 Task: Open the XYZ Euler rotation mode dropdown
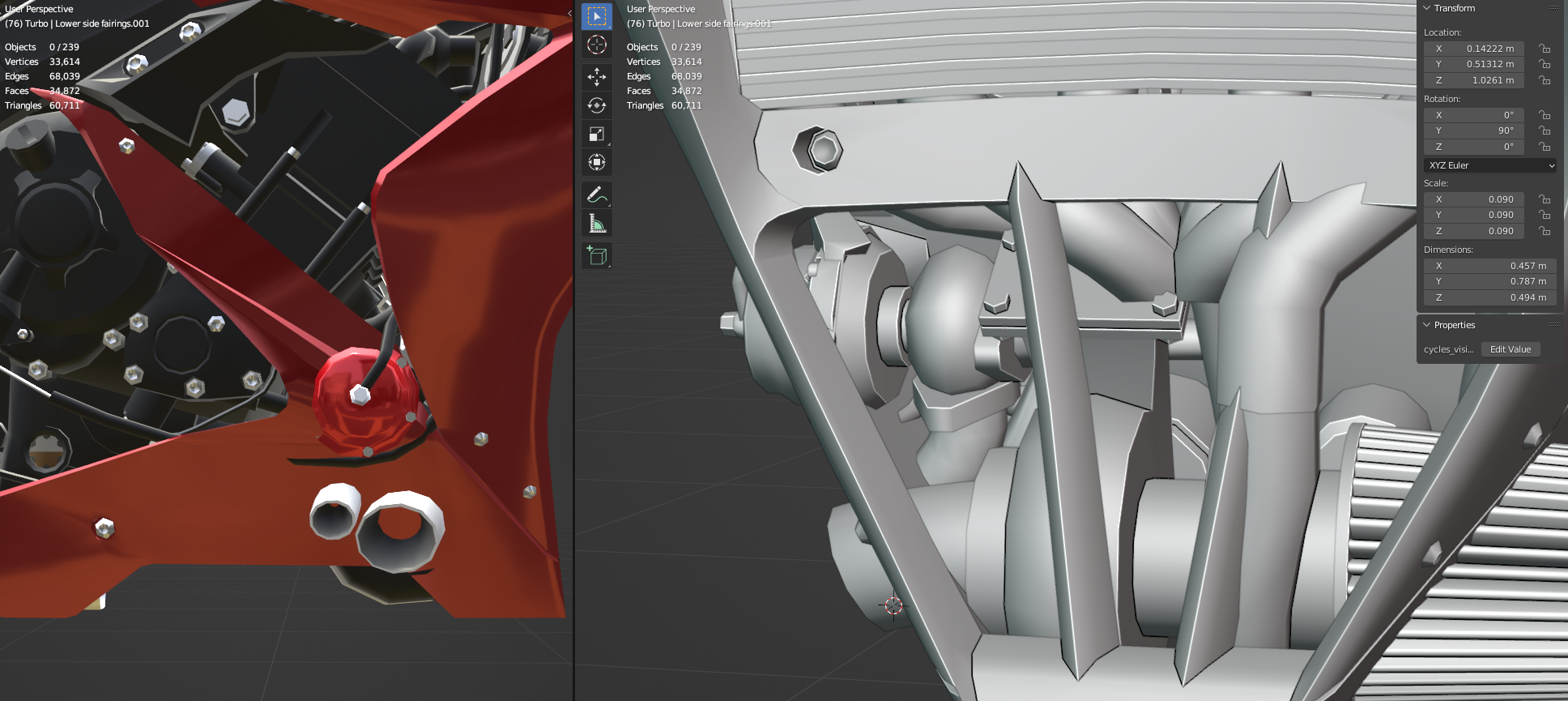pos(1490,165)
